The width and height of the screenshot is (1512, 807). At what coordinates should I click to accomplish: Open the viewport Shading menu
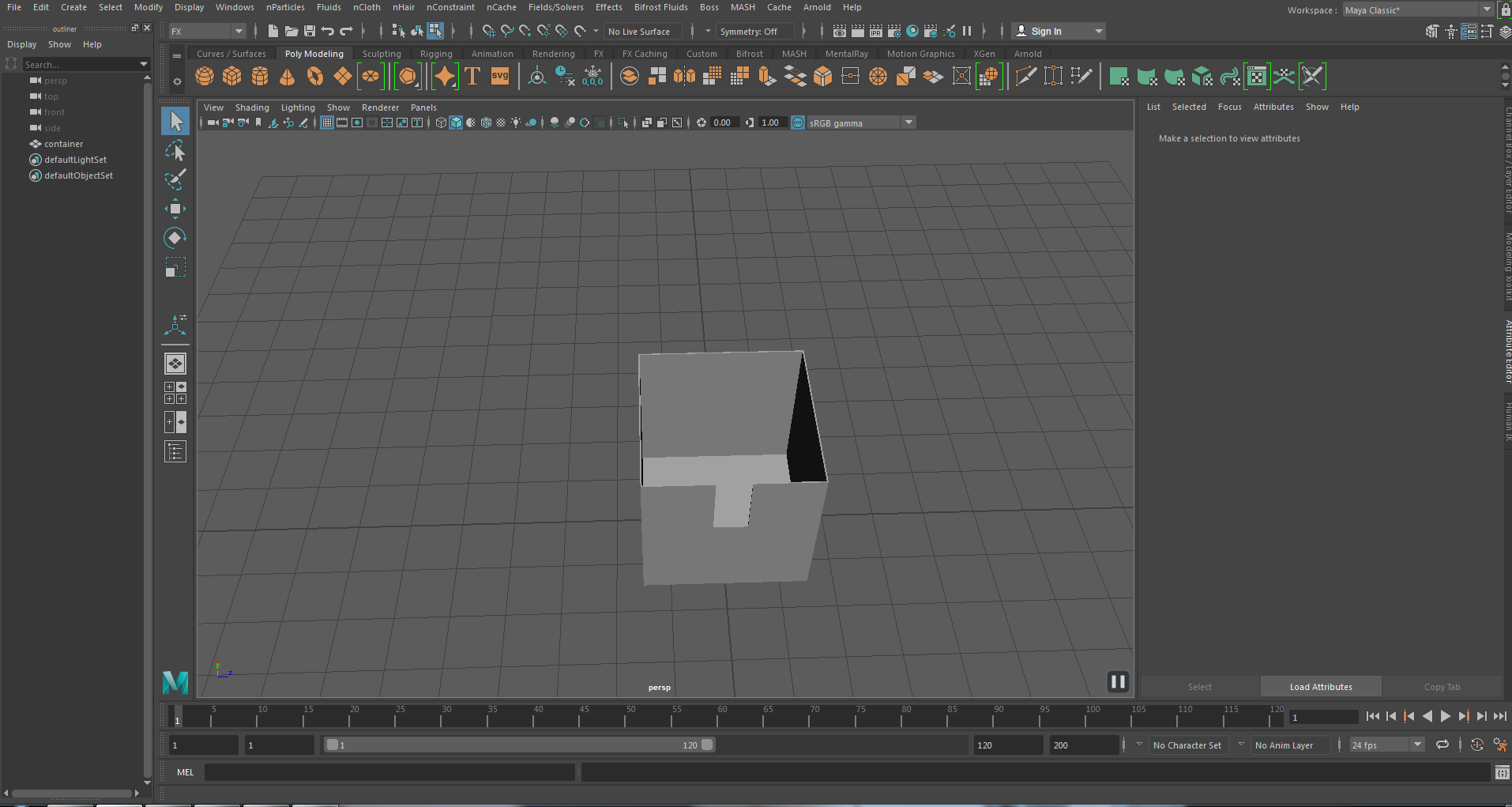click(252, 107)
